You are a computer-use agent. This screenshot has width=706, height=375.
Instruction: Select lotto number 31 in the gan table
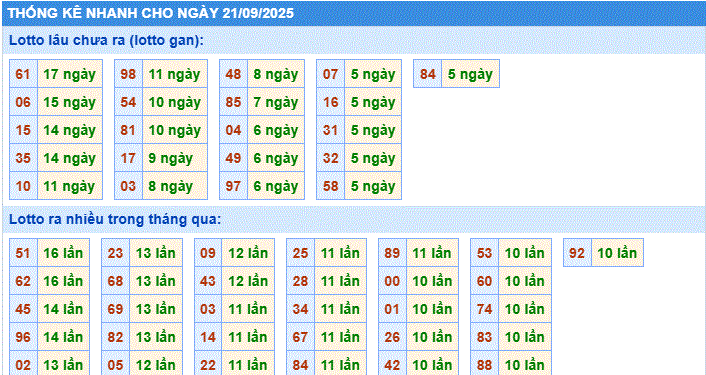(330, 130)
